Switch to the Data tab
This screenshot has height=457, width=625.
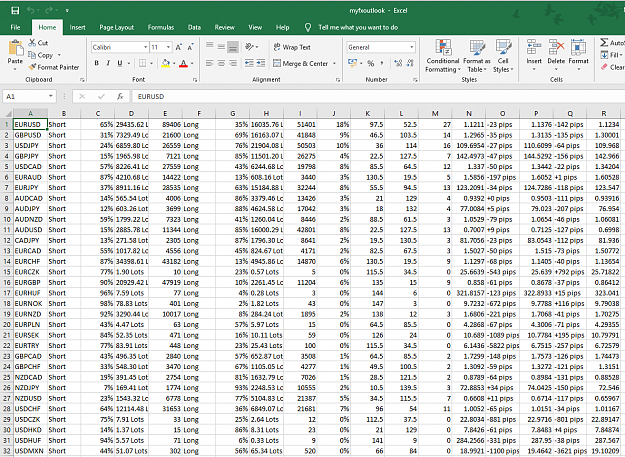pyautogui.click(x=194, y=27)
